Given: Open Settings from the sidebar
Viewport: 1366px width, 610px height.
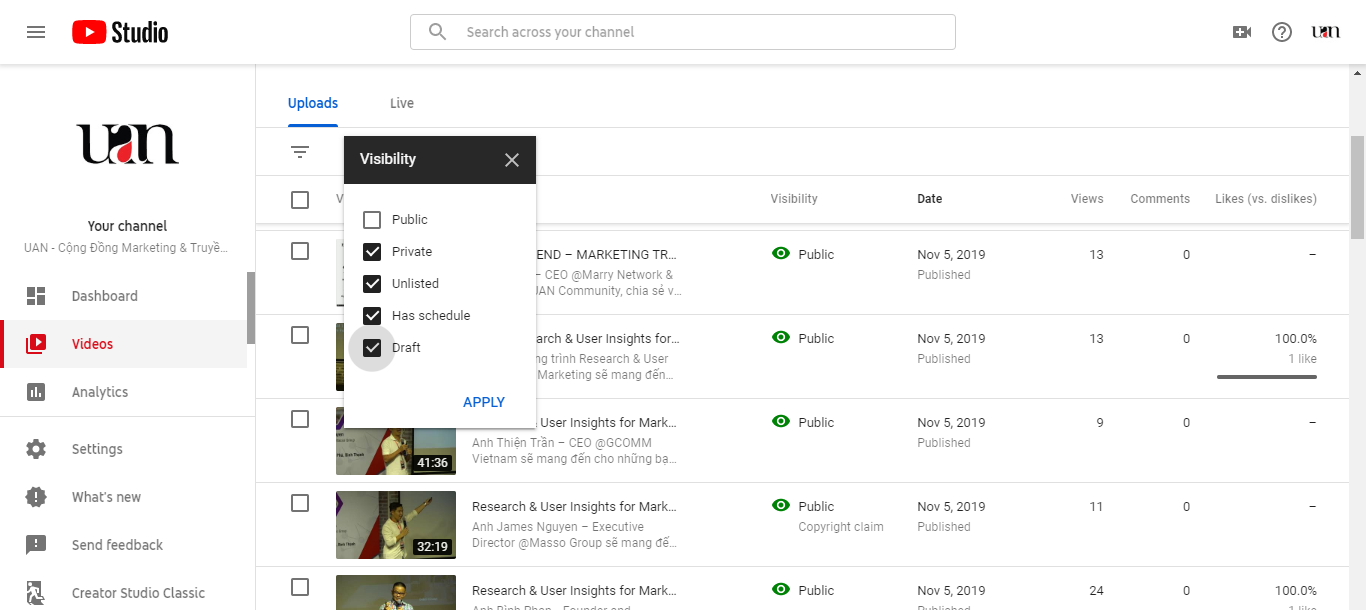Looking at the screenshot, I should [97, 449].
